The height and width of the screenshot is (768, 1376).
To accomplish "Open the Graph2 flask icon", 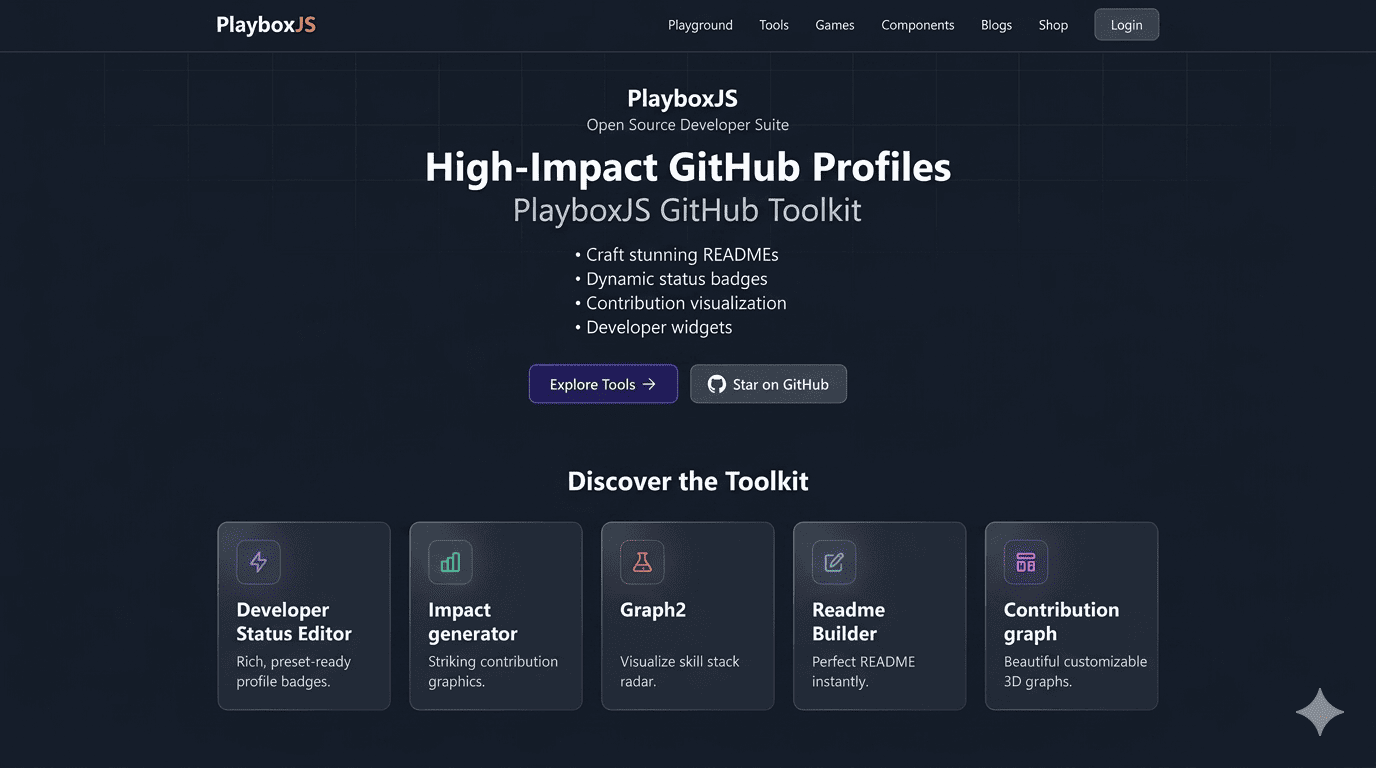I will (642, 562).
